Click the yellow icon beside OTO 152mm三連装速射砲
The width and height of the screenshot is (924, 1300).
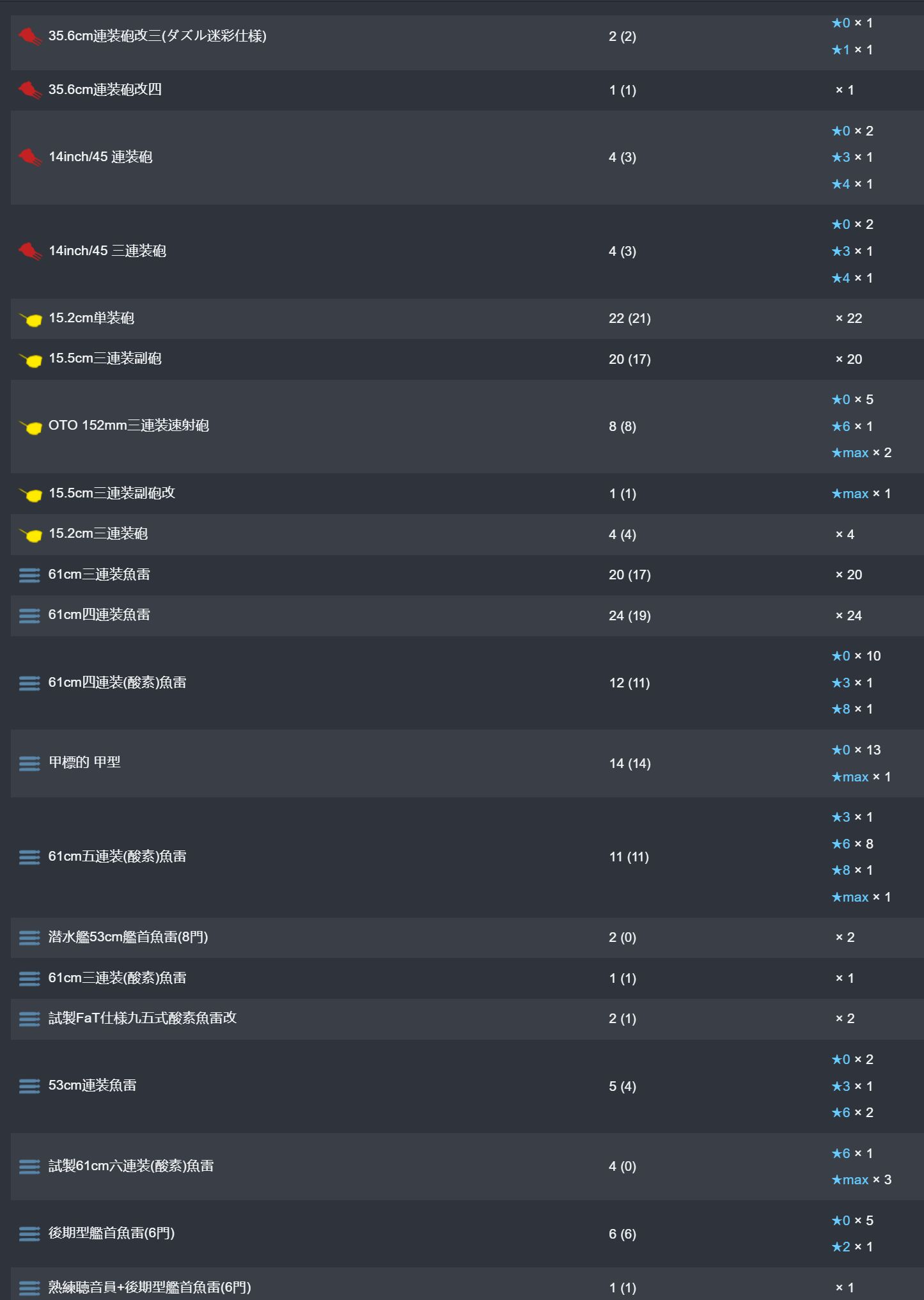tap(30, 426)
